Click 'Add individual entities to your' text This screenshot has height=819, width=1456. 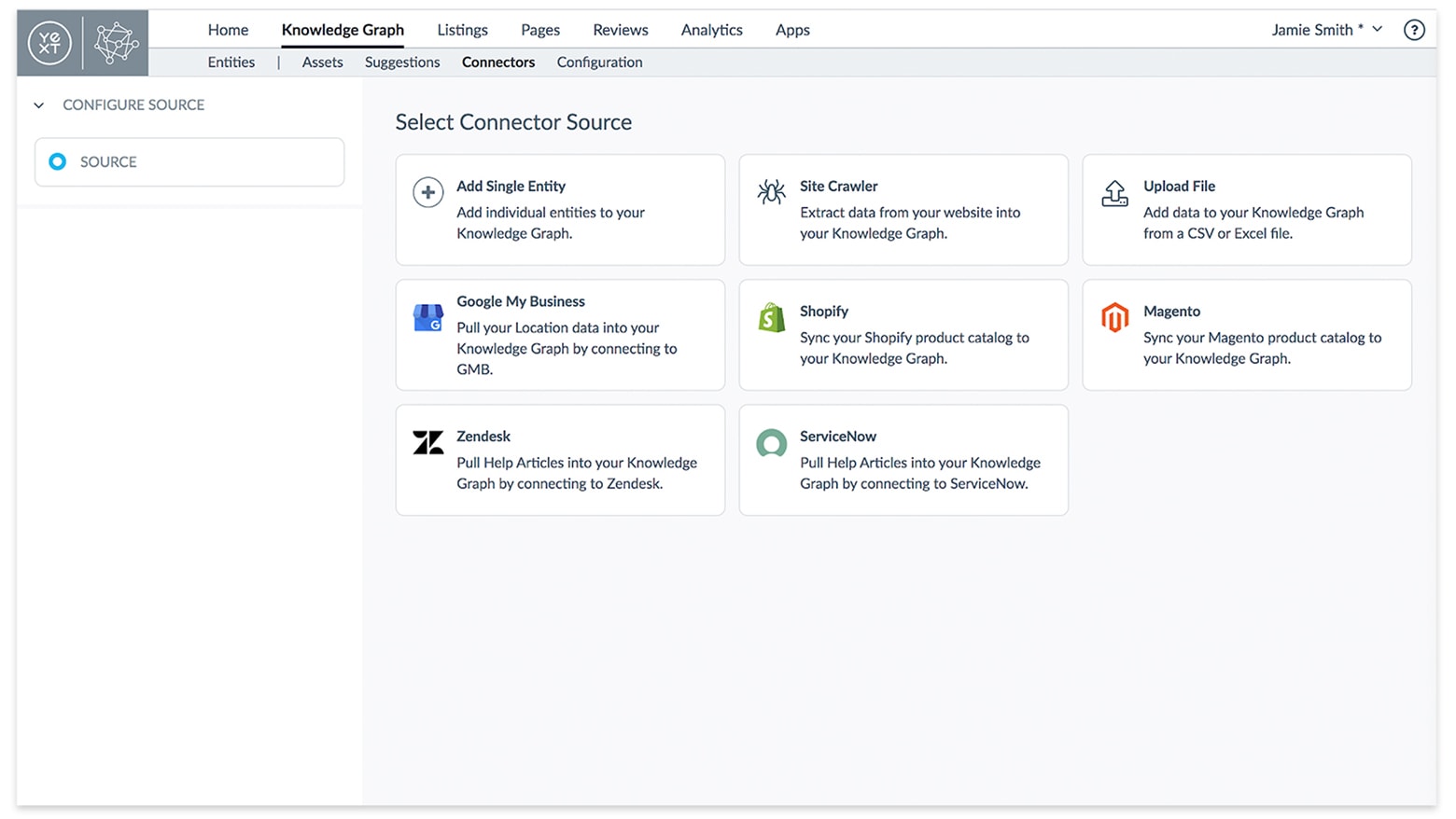[551, 213]
